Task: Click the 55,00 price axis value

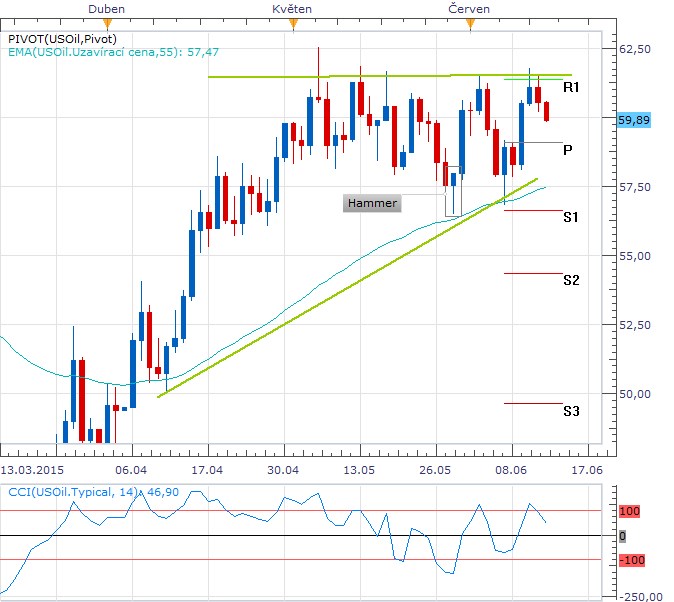Action: pos(634,256)
